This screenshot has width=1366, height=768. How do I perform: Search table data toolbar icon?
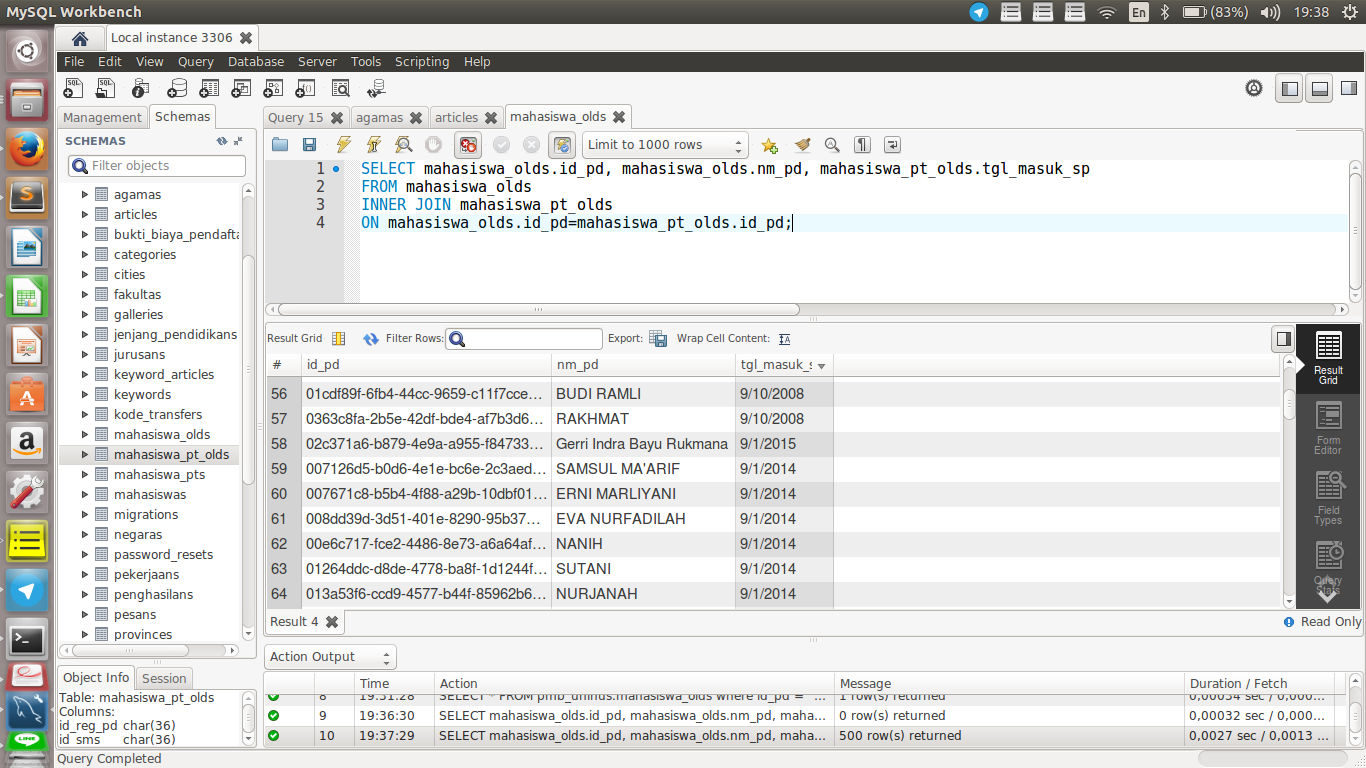coord(341,88)
